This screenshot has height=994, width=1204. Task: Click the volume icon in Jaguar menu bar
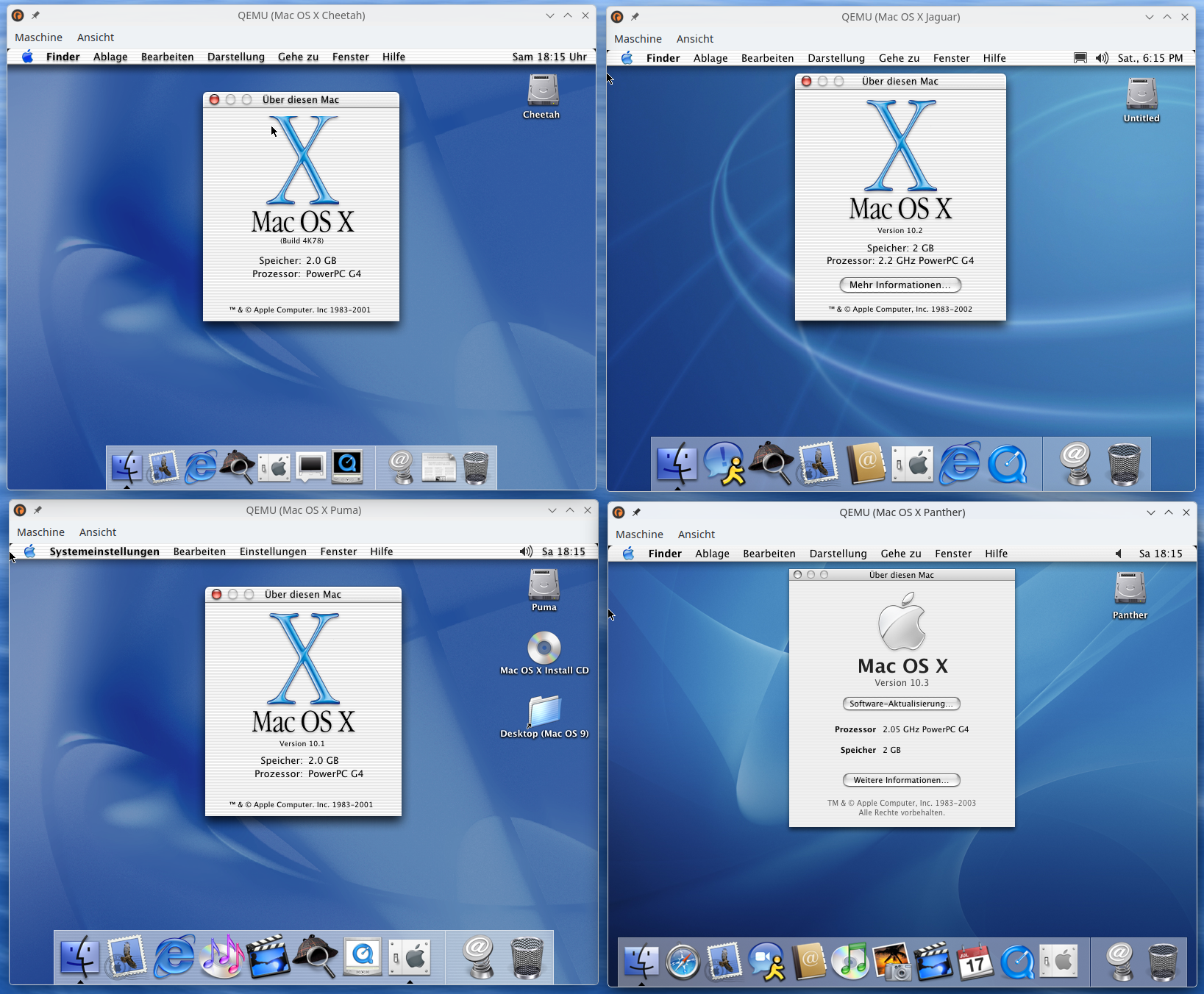click(1102, 58)
